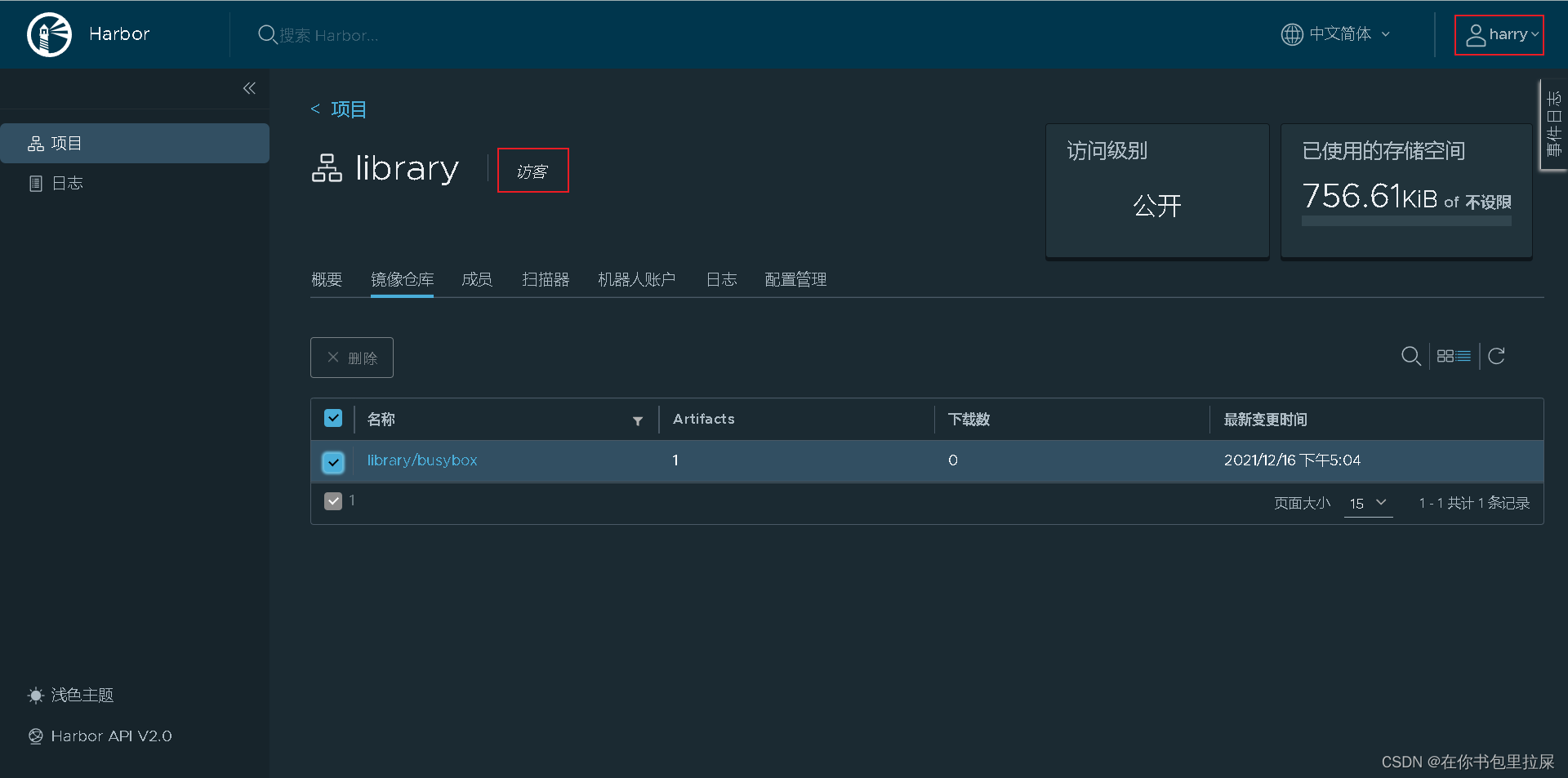Switch to the 成员 (Members) tab
This screenshot has width=1568, height=778.
477,279
